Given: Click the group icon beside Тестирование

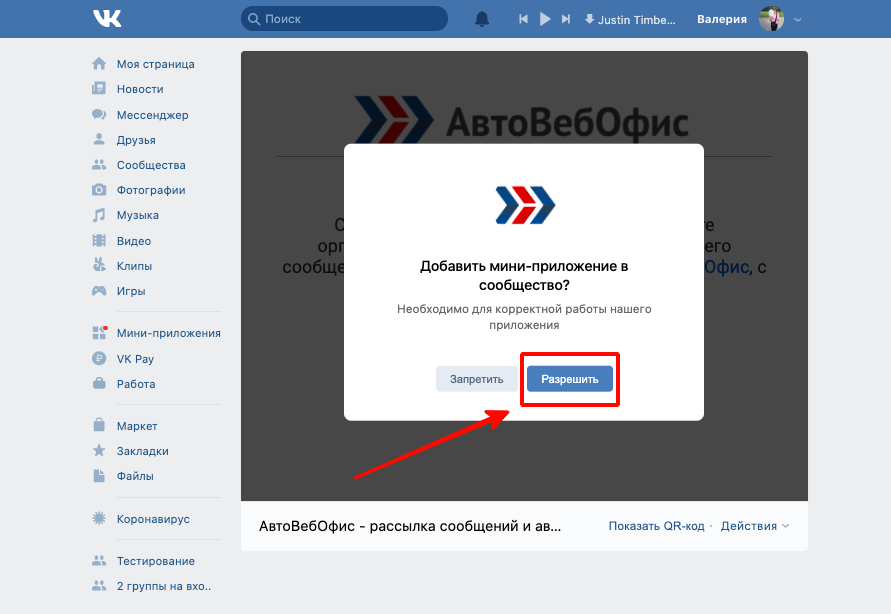Looking at the screenshot, I should (x=99, y=561).
